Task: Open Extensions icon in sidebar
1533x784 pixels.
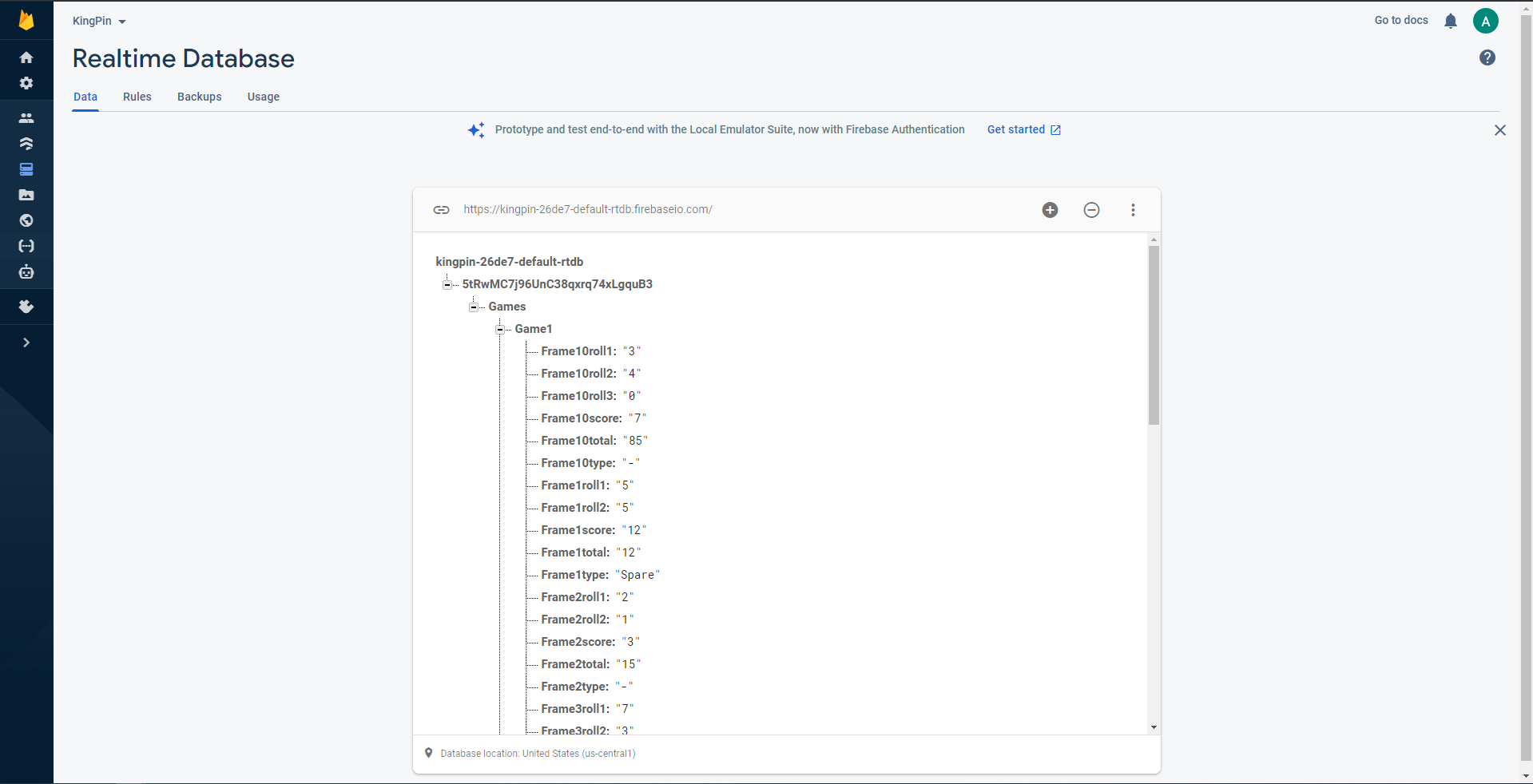Action: (x=26, y=307)
